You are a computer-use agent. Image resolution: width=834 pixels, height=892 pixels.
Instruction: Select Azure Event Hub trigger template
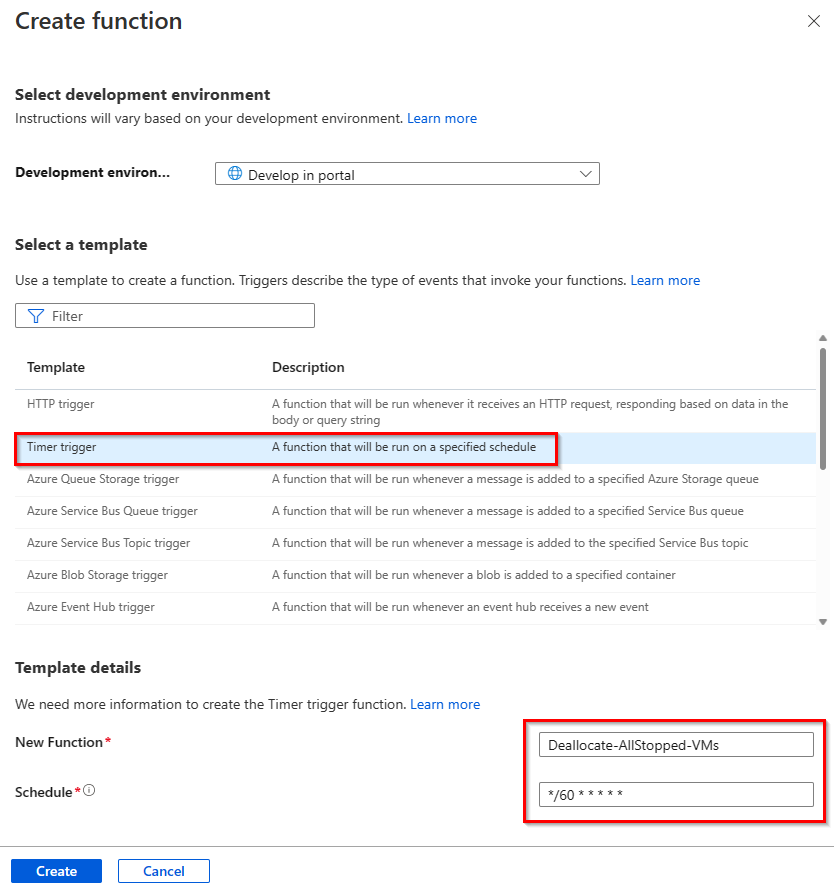91,607
